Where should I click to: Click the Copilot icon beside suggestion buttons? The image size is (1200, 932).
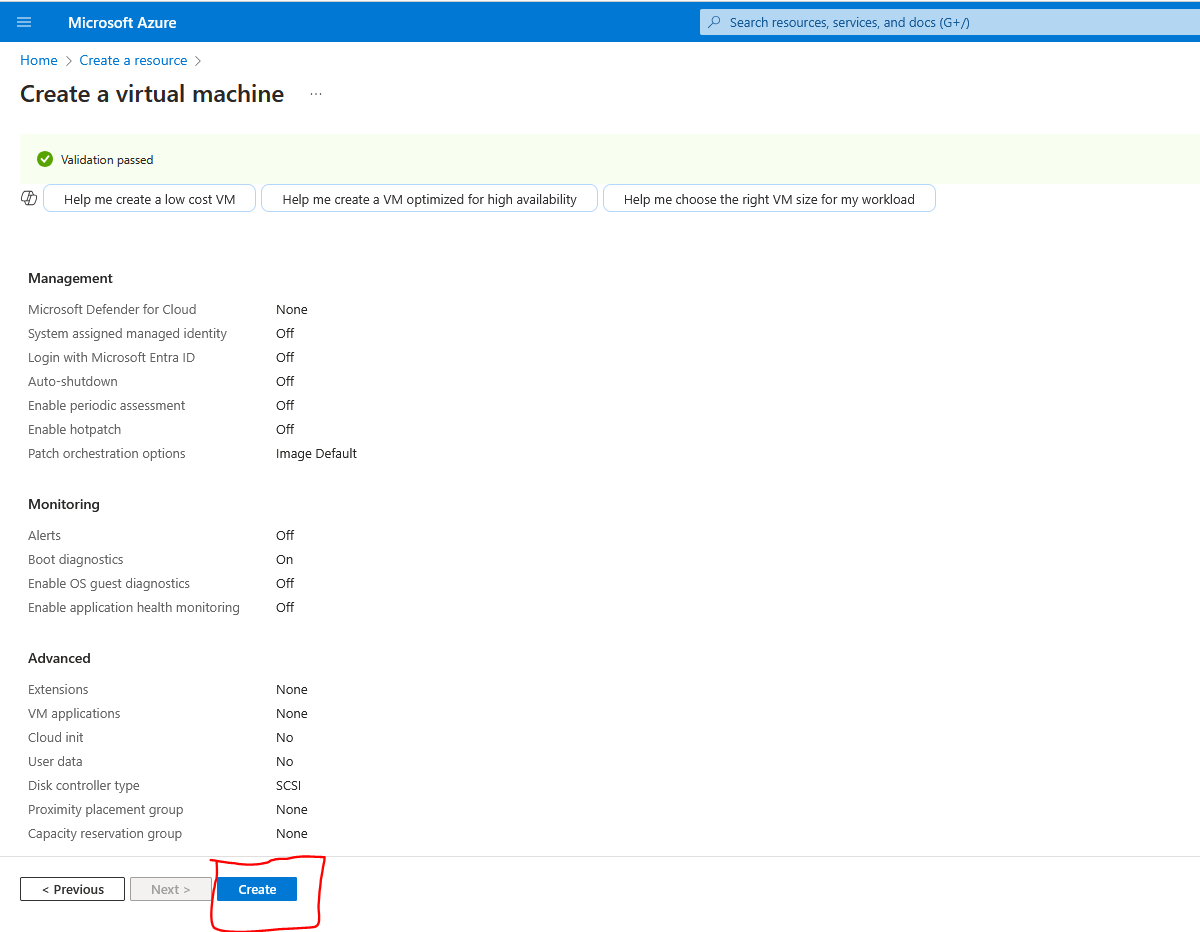tap(29, 198)
